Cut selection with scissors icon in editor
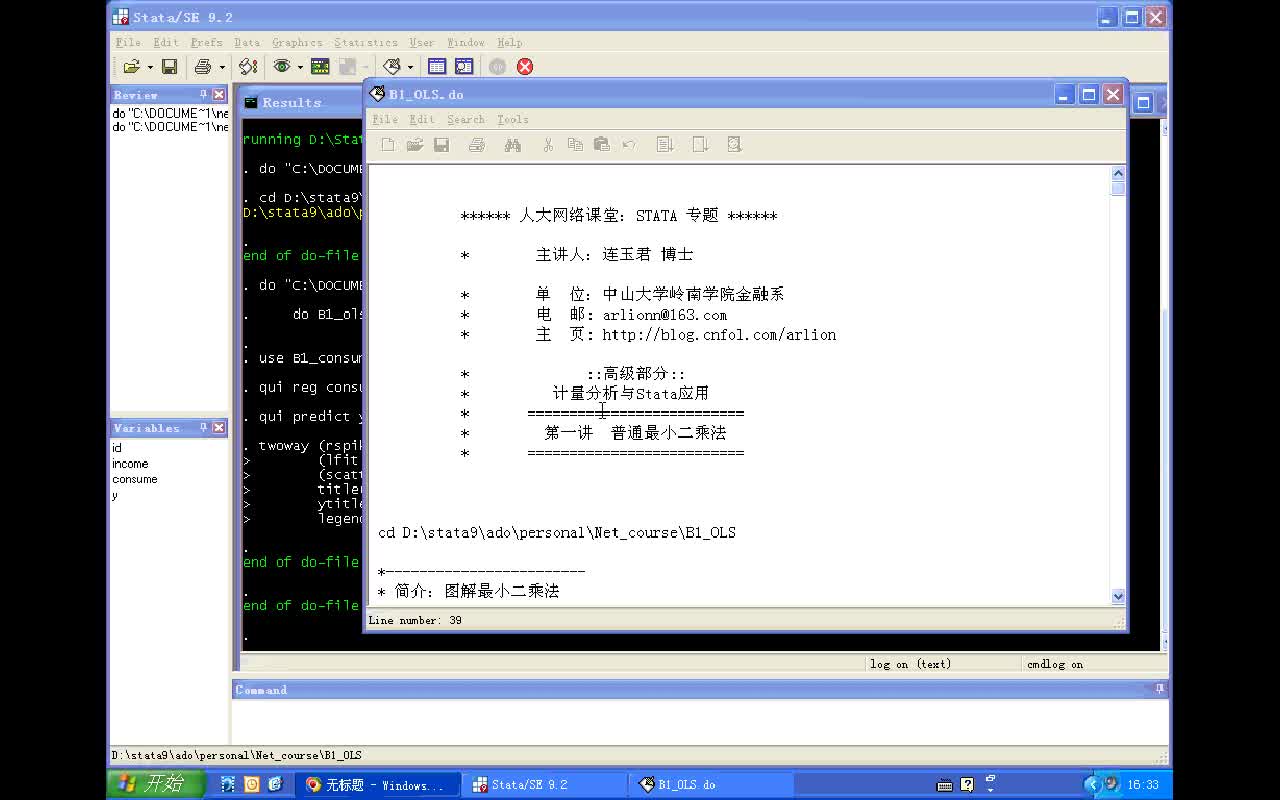 pyautogui.click(x=548, y=145)
